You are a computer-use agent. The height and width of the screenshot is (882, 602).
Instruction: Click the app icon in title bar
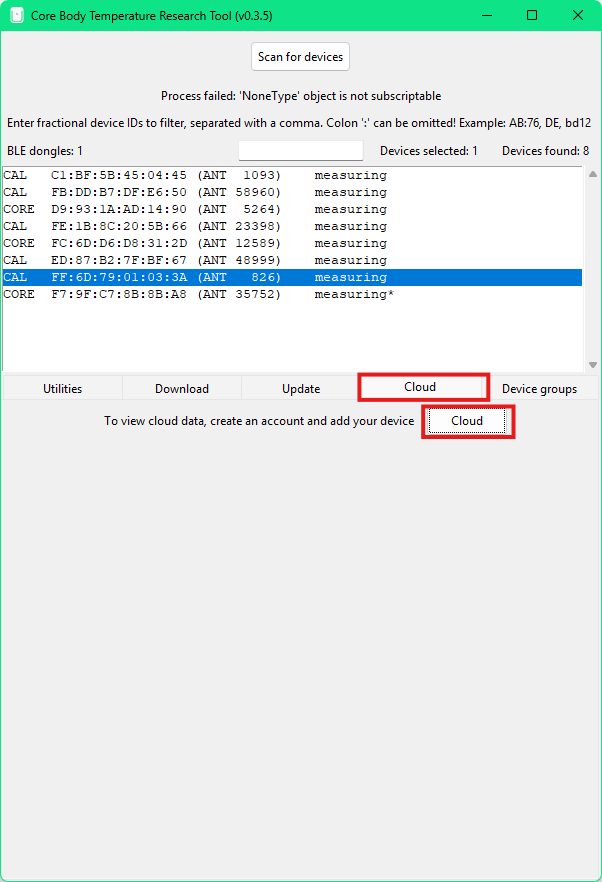[17, 15]
